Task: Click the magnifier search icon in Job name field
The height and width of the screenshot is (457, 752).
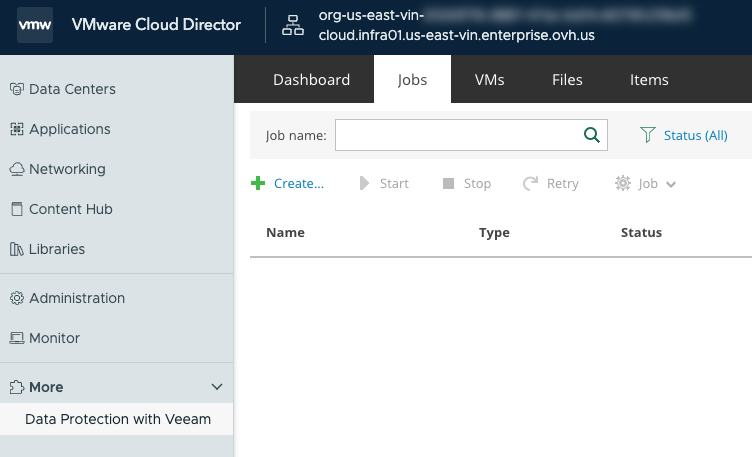Action: tap(592, 135)
